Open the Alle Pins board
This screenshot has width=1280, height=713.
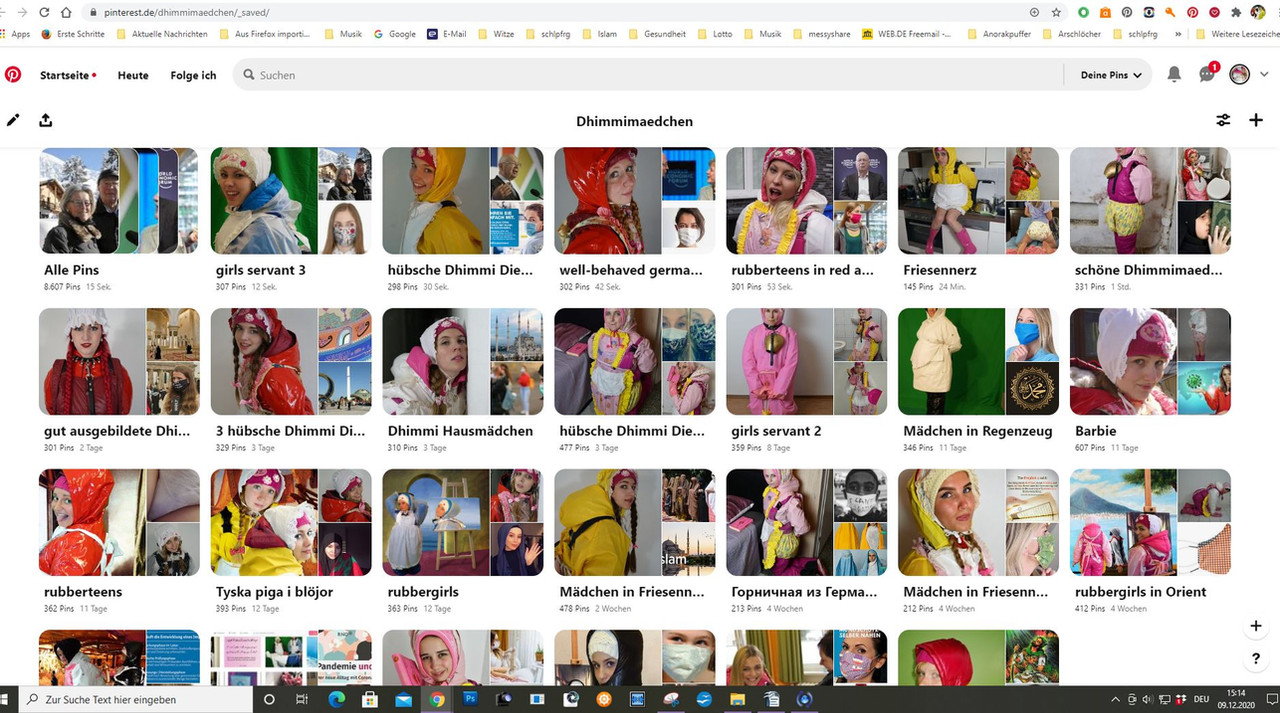[x=119, y=219]
